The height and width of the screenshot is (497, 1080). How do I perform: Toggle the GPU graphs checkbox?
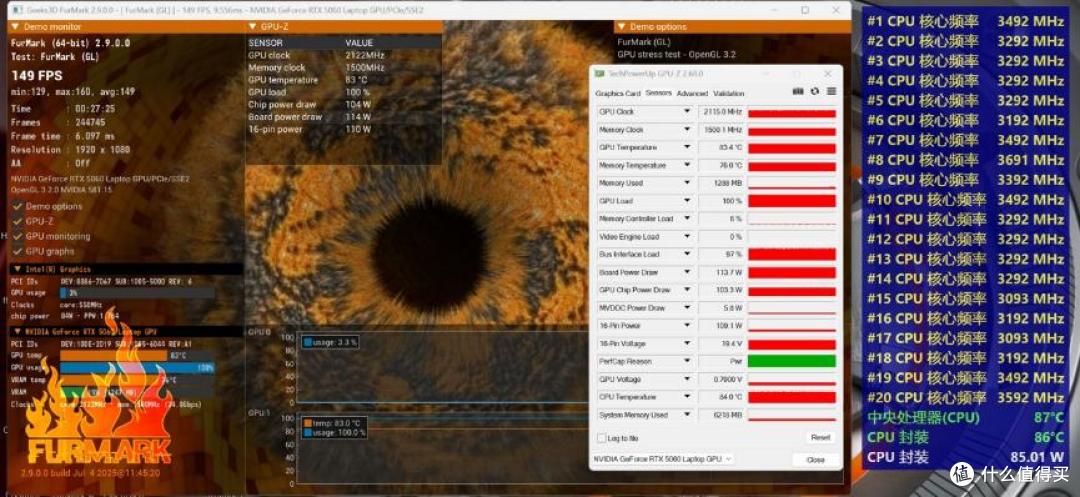coord(17,251)
